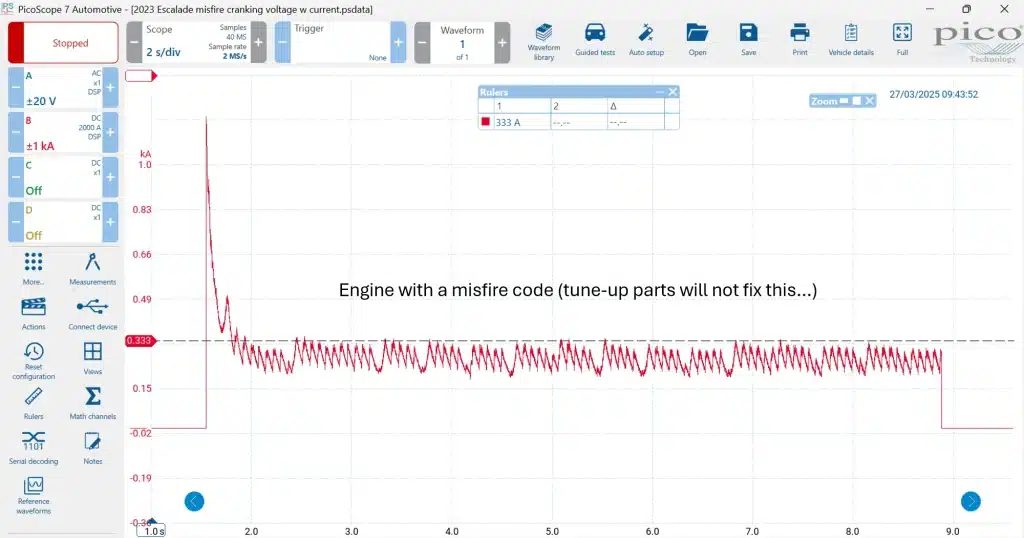
Task: Go to previous waveform buffer
Action: click(422, 42)
